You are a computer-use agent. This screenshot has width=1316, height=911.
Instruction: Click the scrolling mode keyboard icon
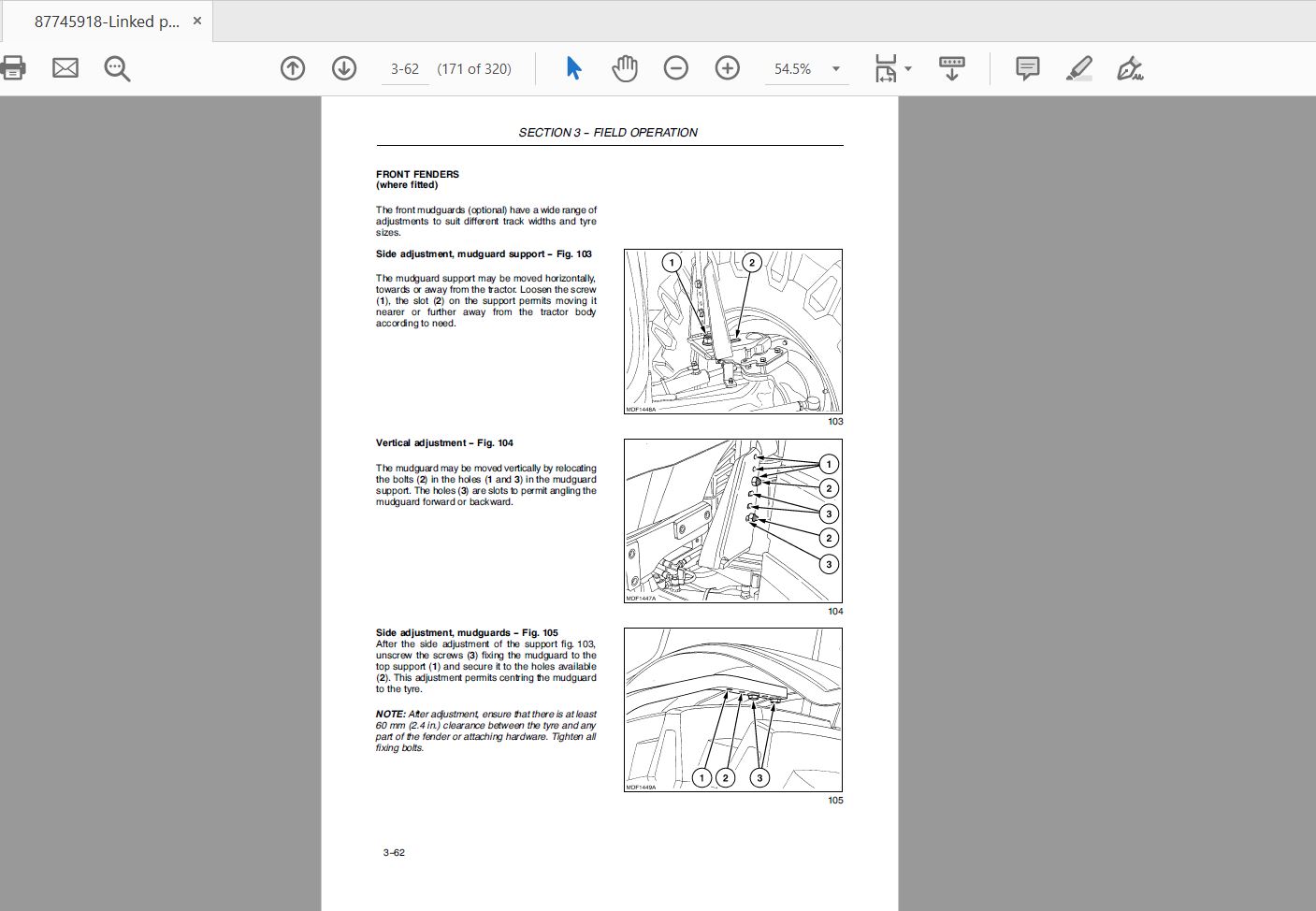coord(951,68)
